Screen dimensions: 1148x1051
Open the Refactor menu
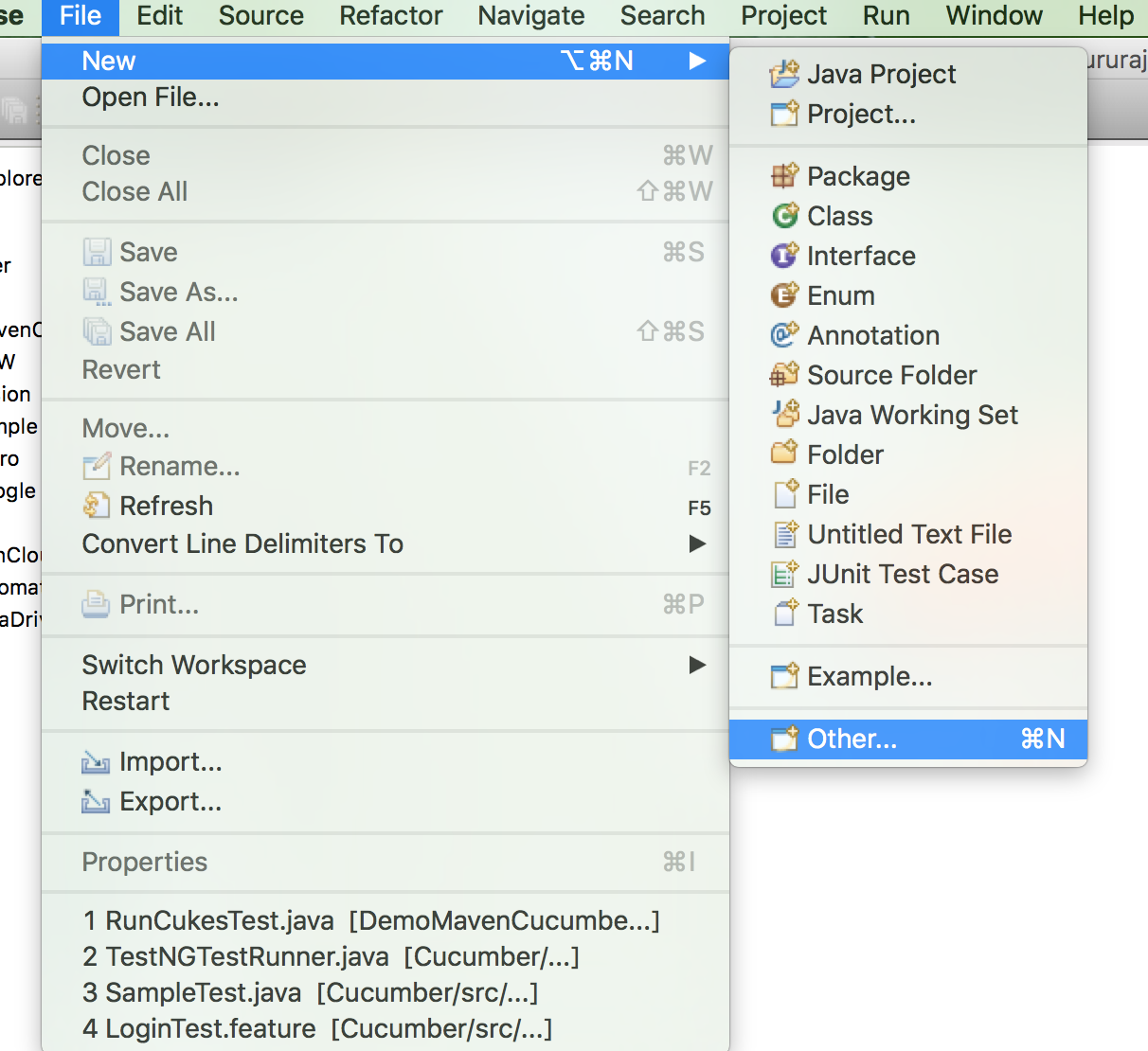point(390,16)
